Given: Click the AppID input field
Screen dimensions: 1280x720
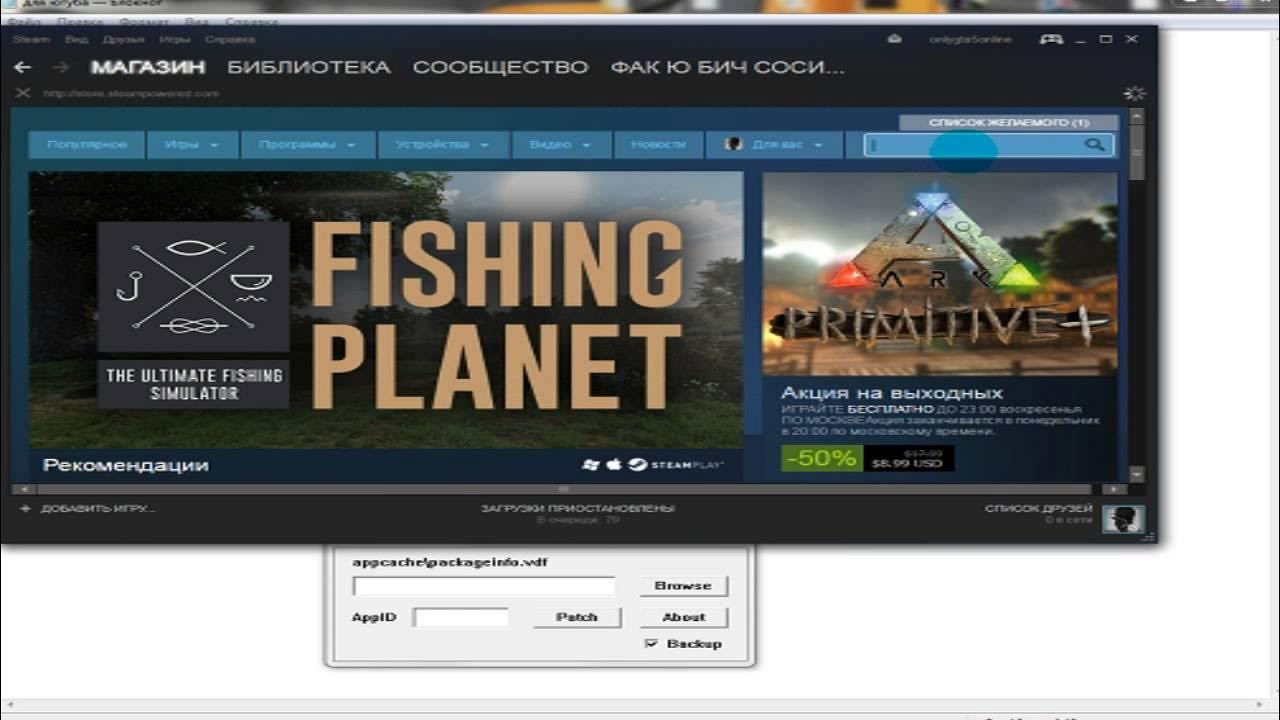Looking at the screenshot, I should pos(461,617).
